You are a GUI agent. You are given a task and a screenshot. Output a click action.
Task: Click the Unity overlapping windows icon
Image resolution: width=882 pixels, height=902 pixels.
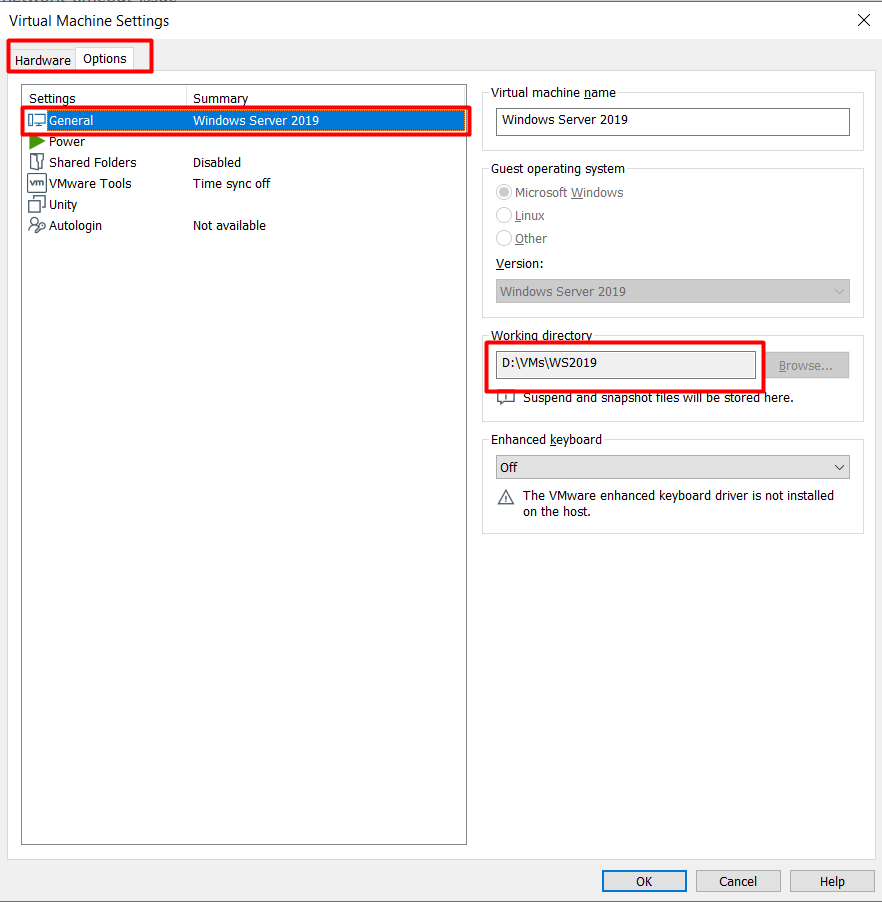37,204
